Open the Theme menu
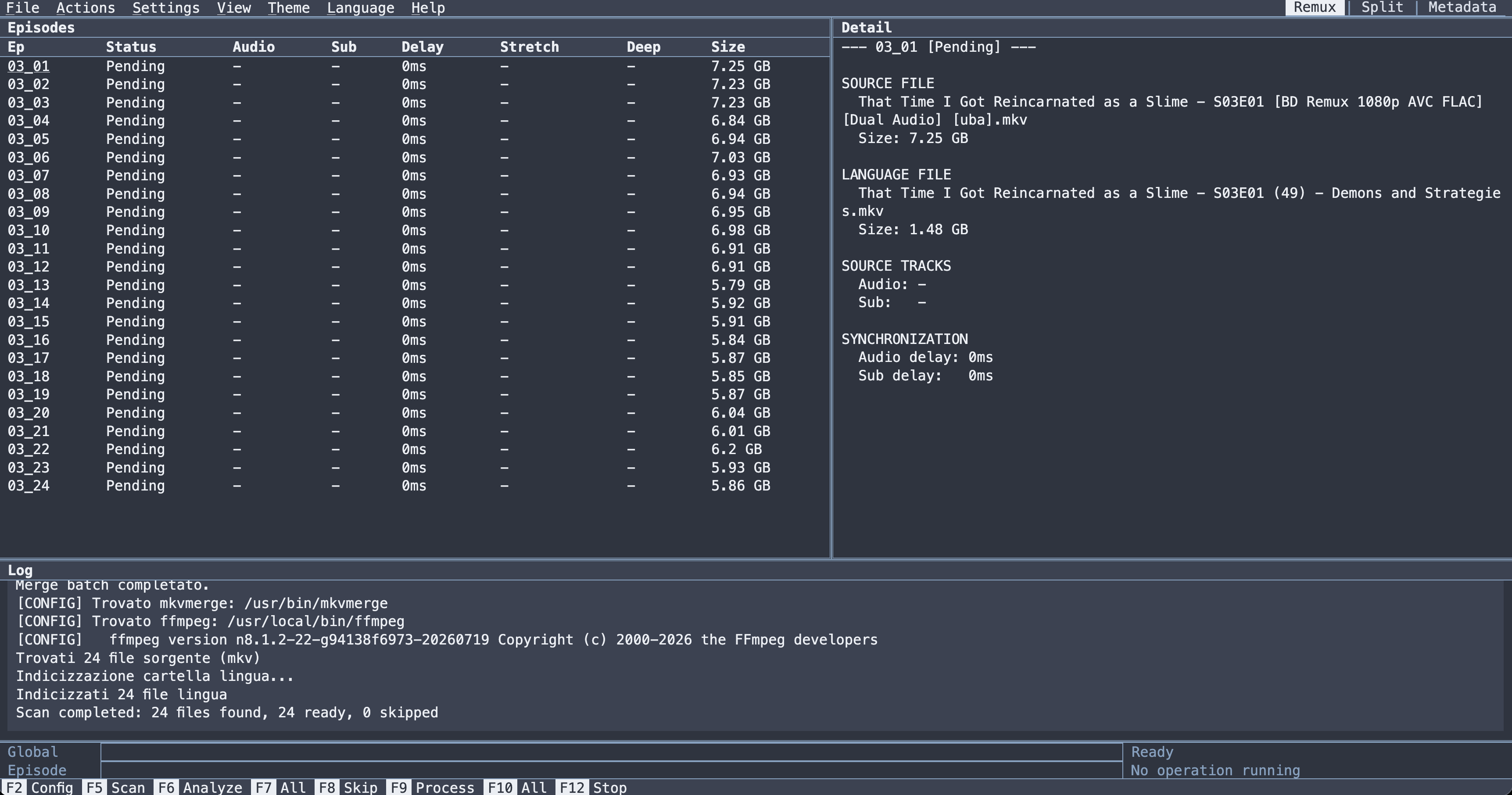This screenshot has width=1512, height=795. pos(289,7)
